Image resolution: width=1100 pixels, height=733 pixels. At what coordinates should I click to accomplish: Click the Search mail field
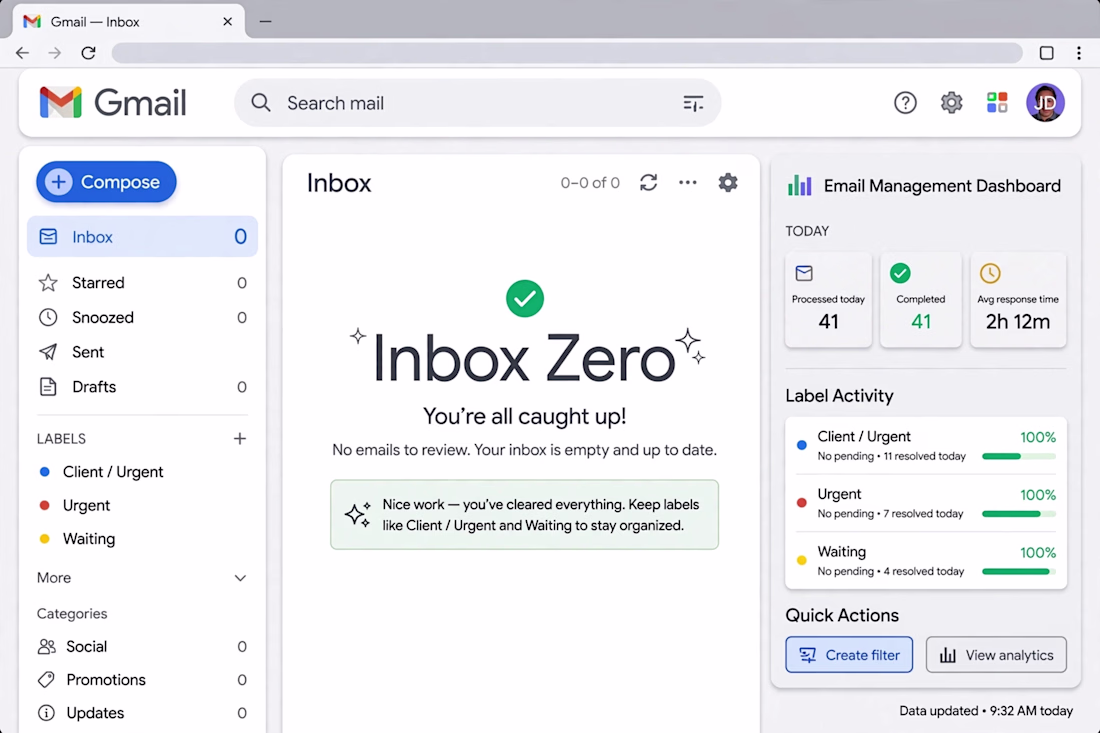(477, 103)
